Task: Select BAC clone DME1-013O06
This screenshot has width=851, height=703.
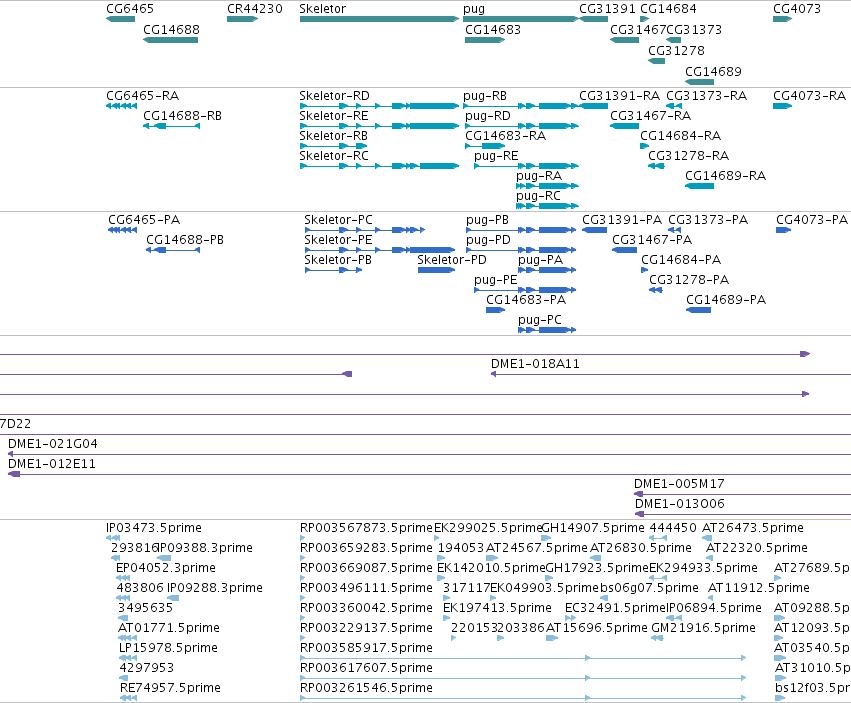Action: 679,504
